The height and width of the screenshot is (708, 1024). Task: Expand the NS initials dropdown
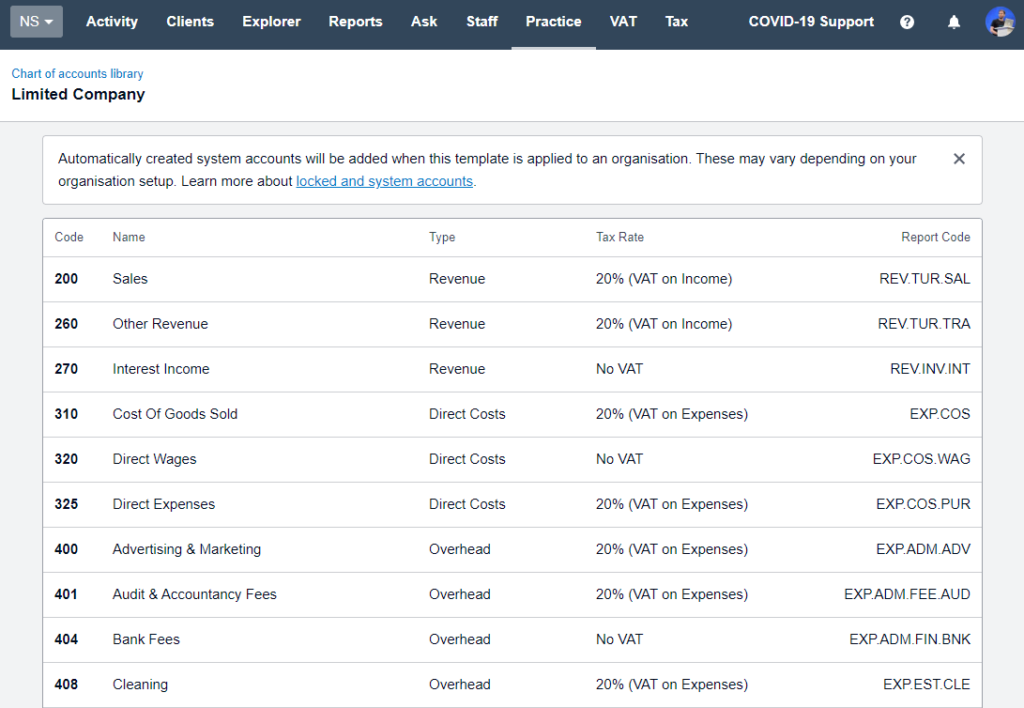[36, 20]
